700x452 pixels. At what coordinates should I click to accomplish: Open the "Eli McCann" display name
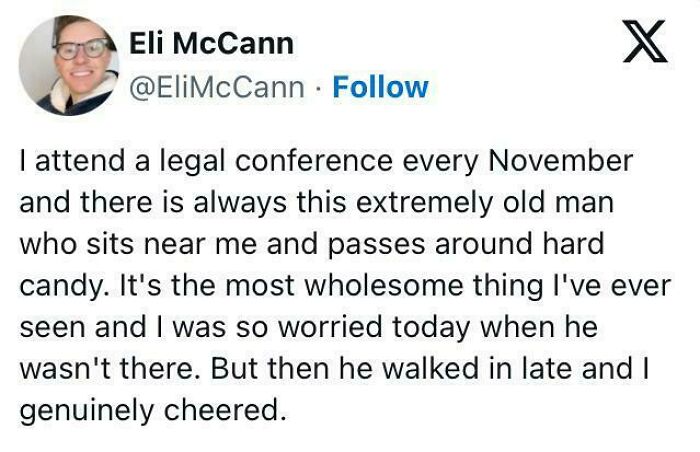[x=212, y=43]
